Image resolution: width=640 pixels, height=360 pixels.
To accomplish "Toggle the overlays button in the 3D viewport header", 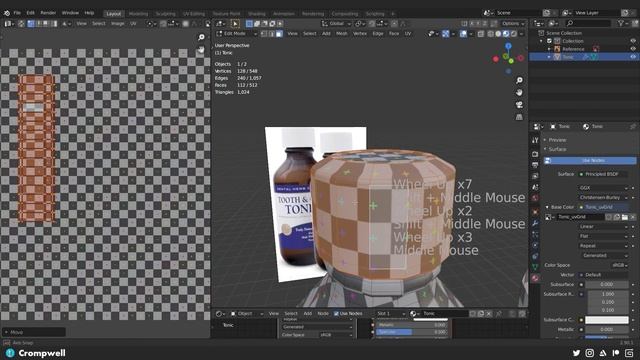I will pyautogui.click(x=463, y=34).
